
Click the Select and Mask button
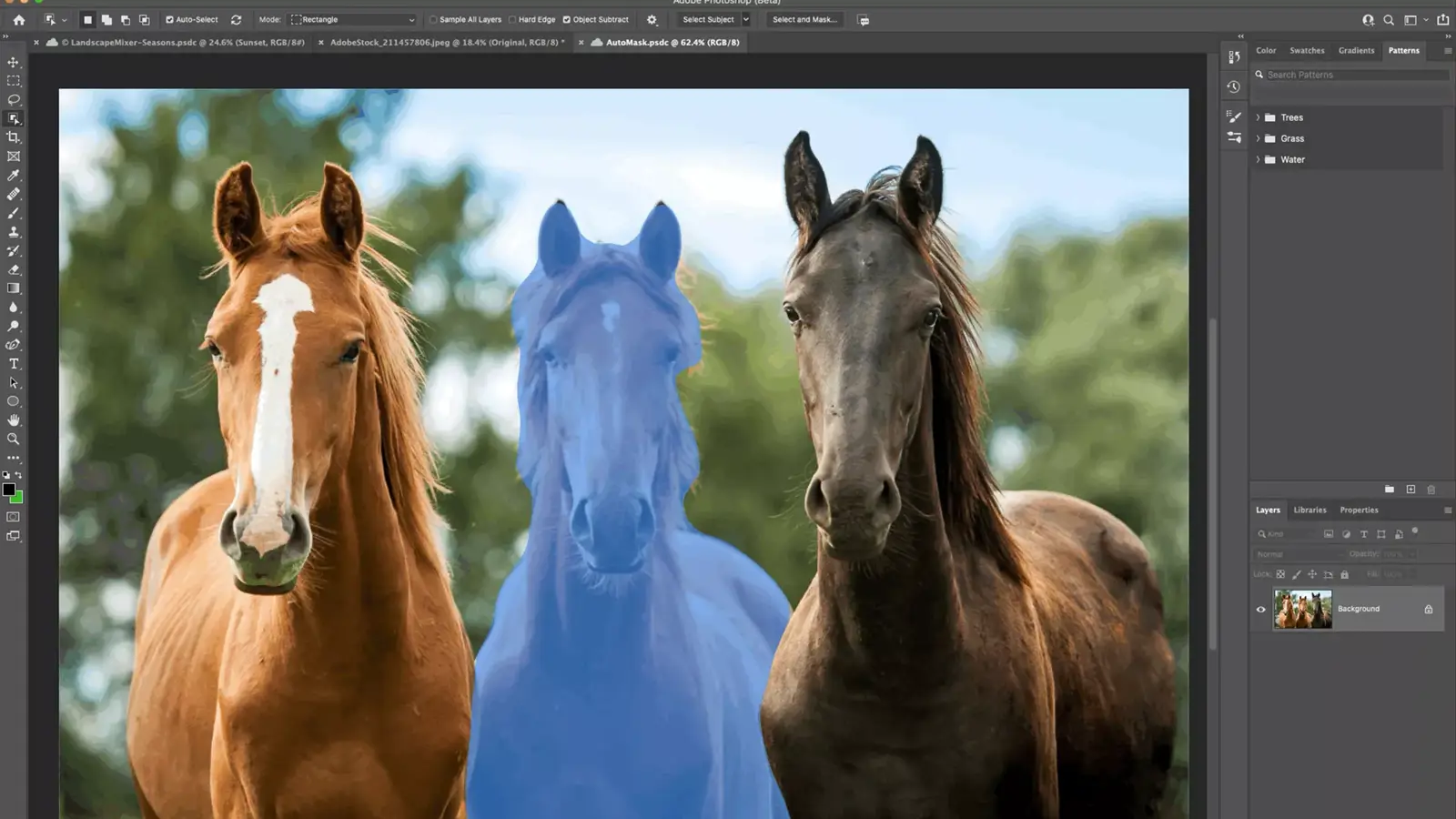(804, 19)
